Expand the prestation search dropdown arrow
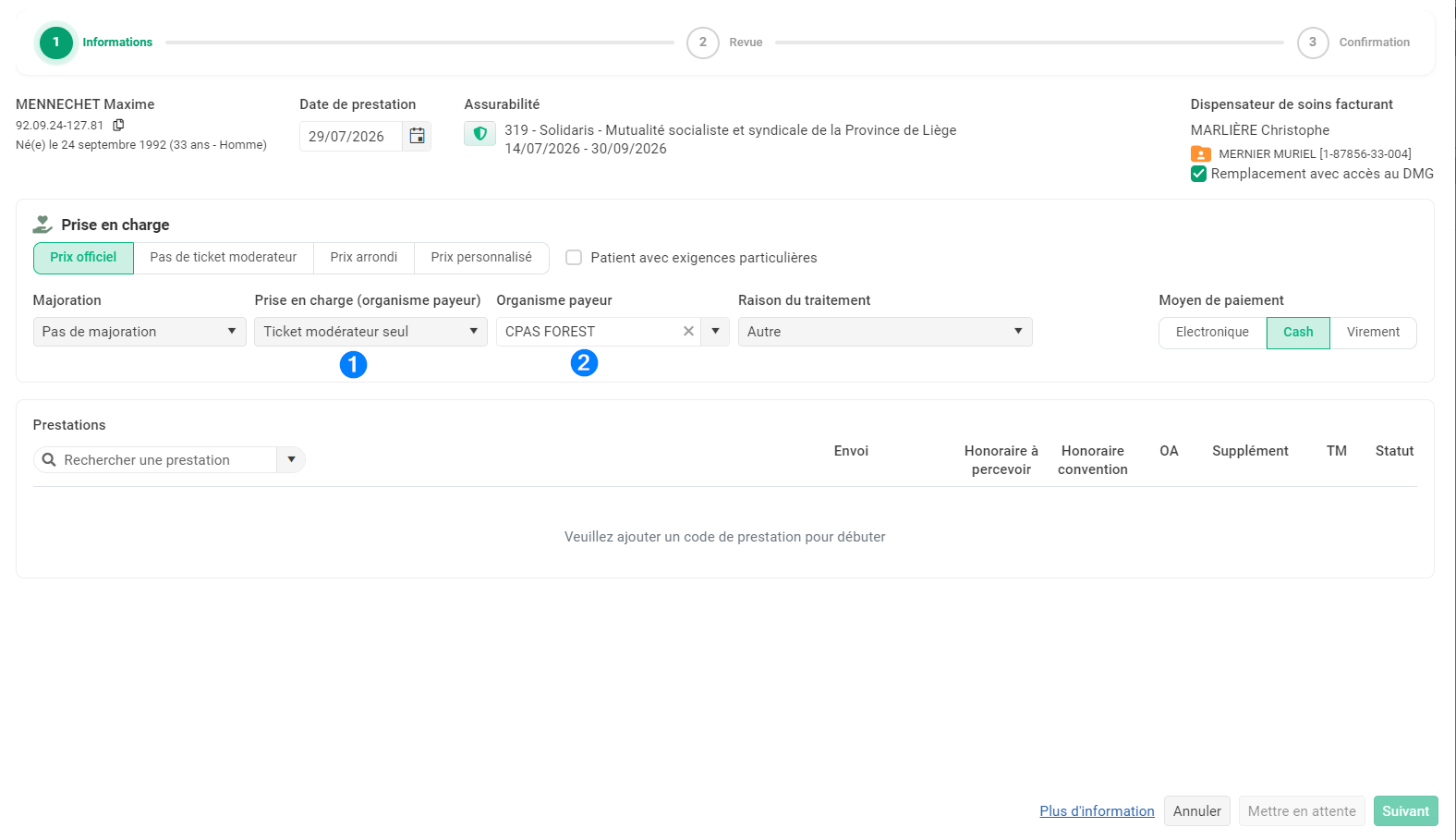The height and width of the screenshot is (840, 1456). pos(291,459)
